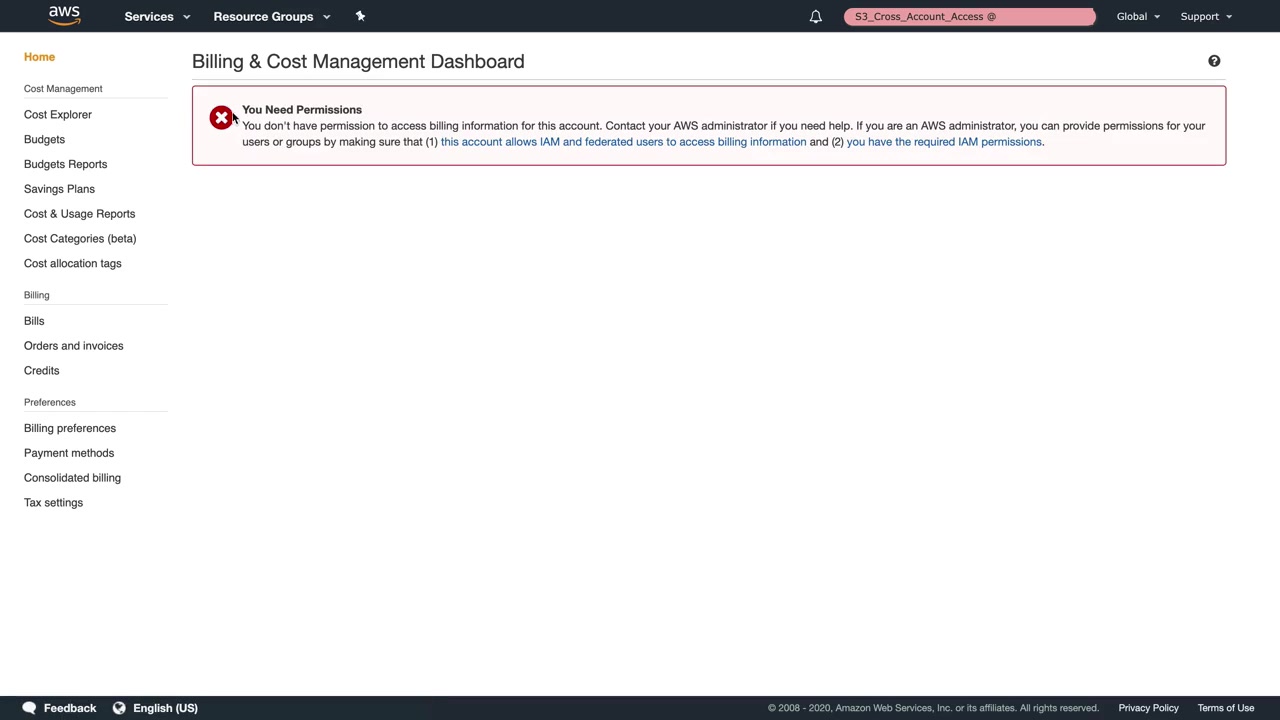This screenshot has width=1280, height=720.
Task: Open Tax settings
Action: (53, 503)
